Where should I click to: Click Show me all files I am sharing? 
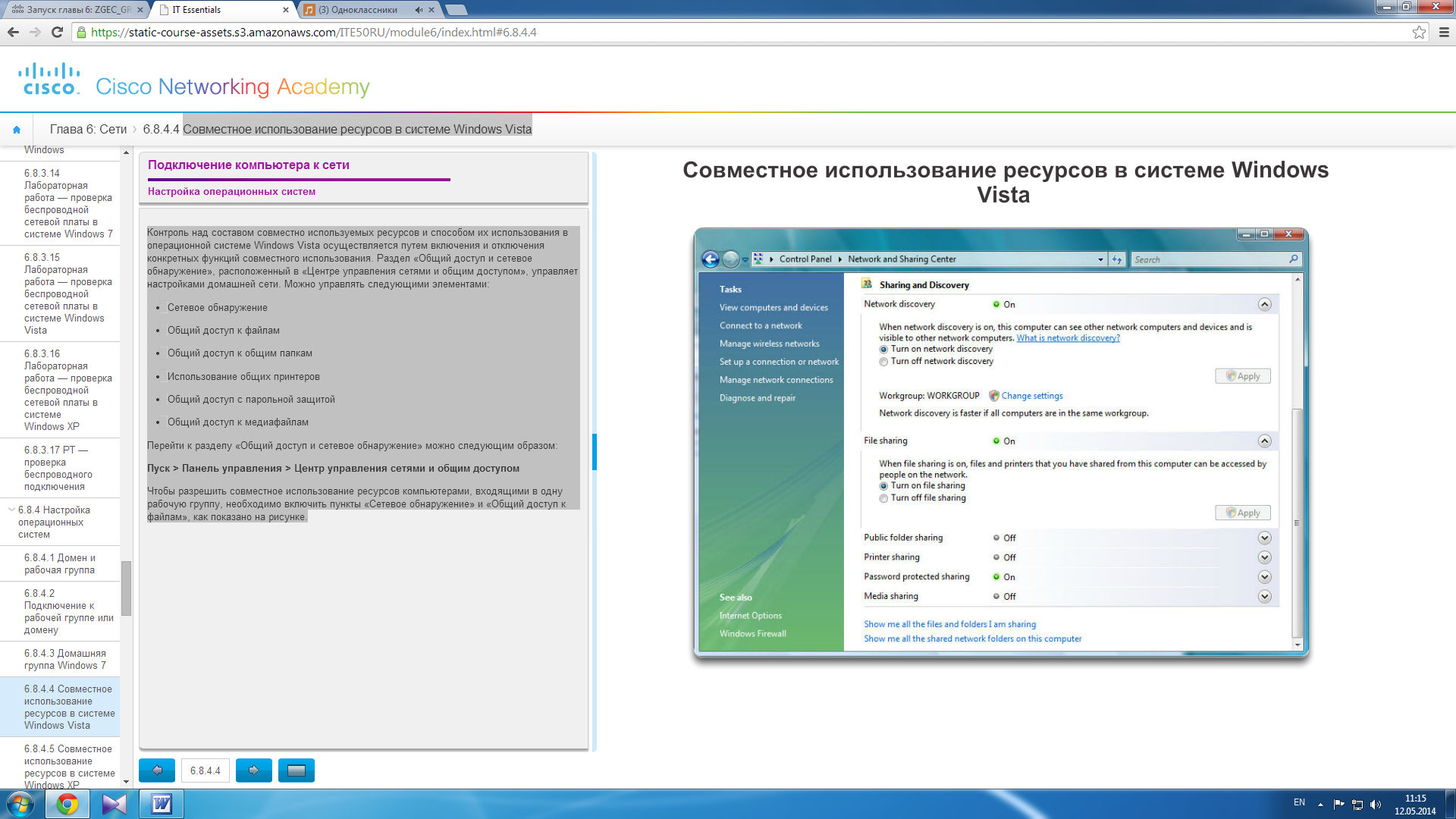click(949, 624)
